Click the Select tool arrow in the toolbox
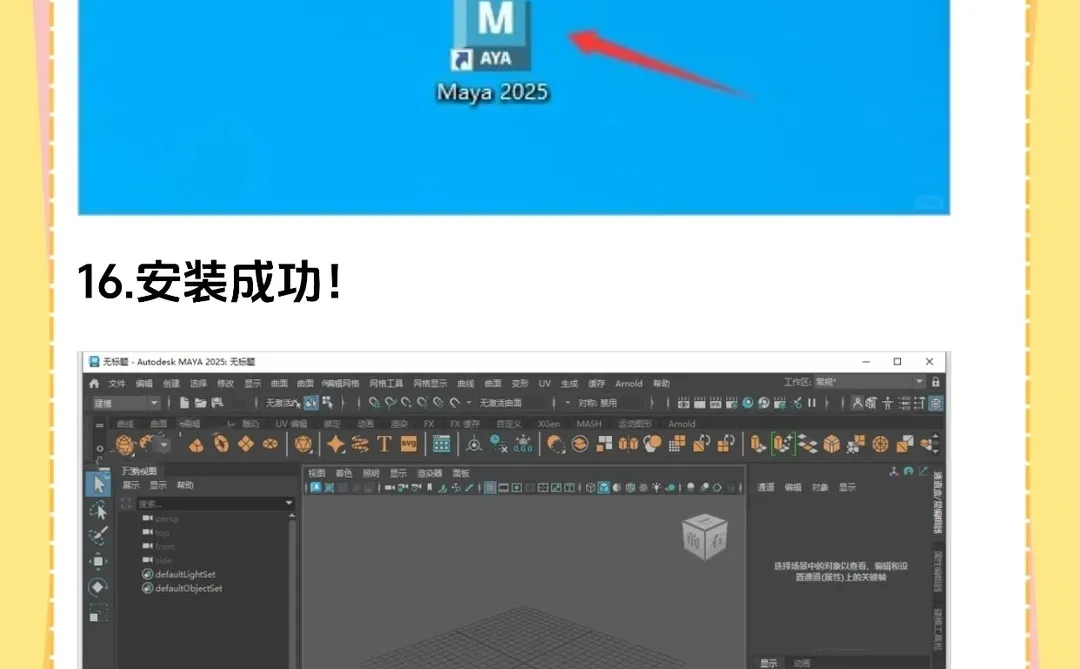This screenshot has height=669, width=1080. 97,482
